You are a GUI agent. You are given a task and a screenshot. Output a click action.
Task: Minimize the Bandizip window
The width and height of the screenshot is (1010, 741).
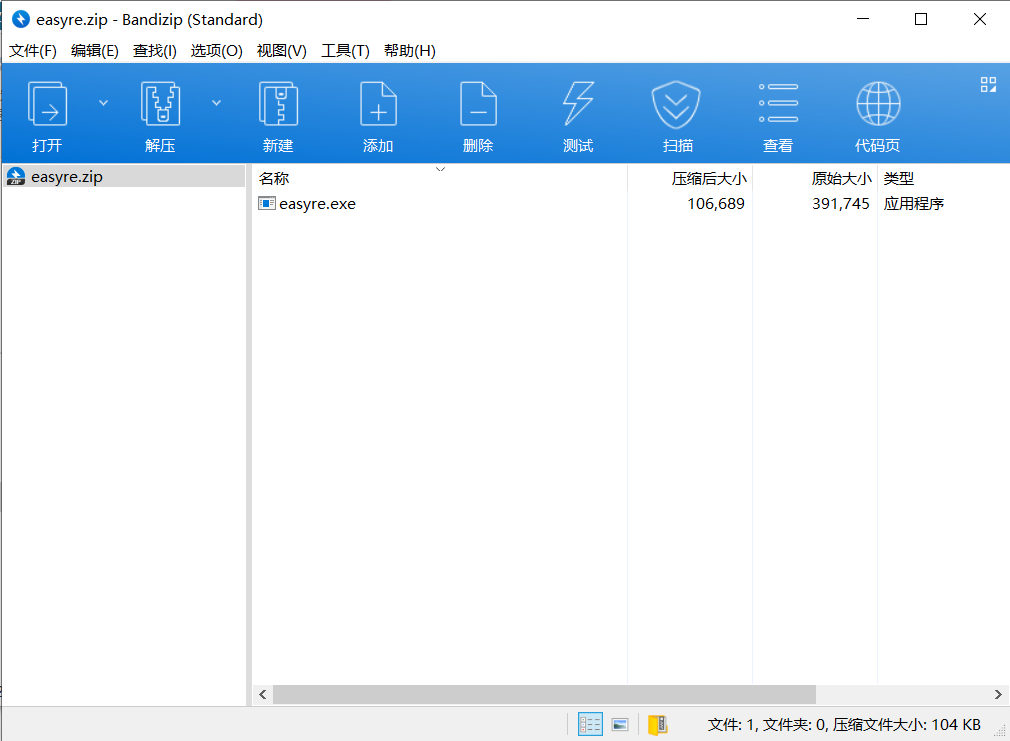coord(863,19)
